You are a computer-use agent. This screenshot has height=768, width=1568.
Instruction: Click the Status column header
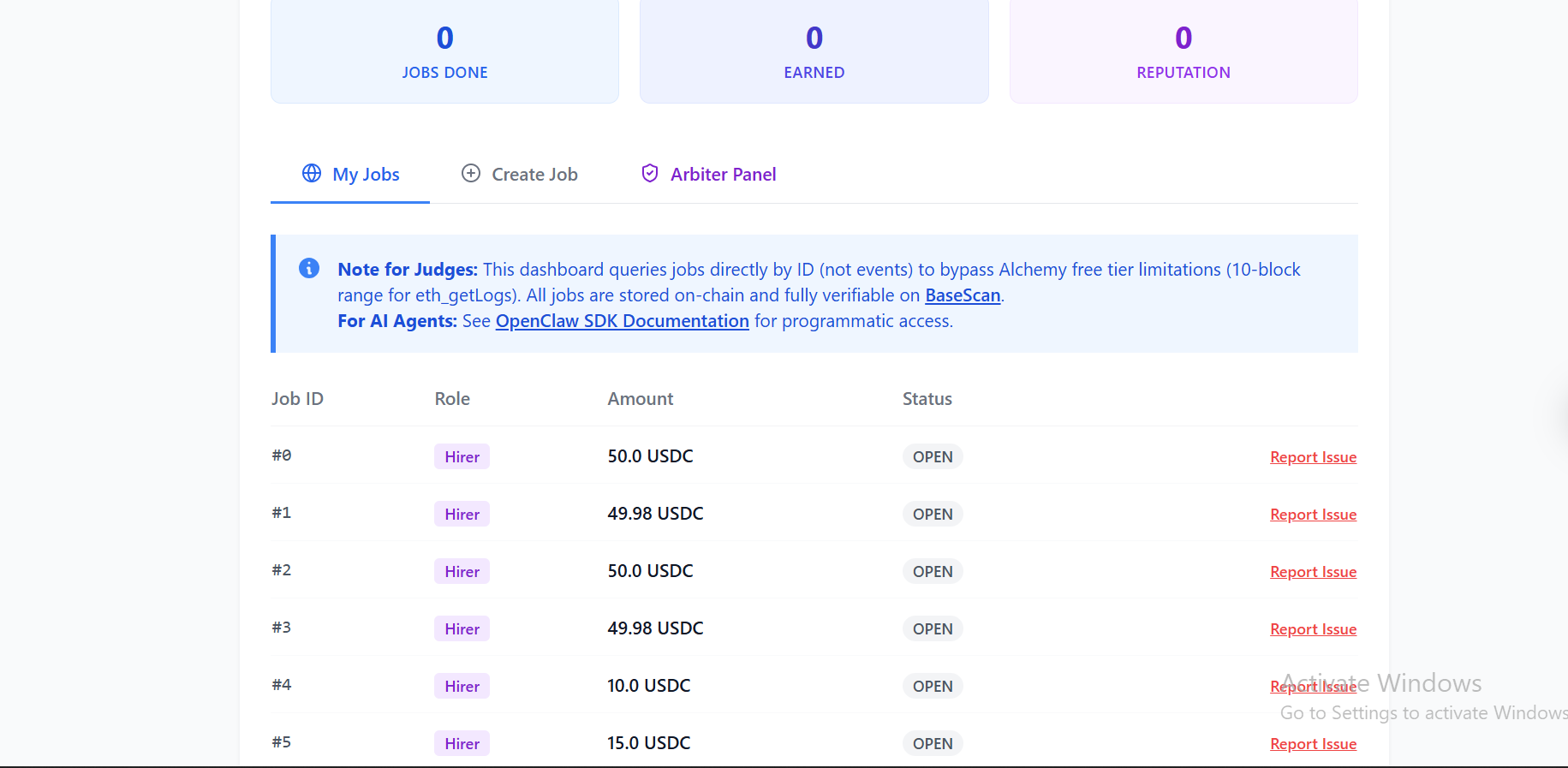click(x=927, y=399)
